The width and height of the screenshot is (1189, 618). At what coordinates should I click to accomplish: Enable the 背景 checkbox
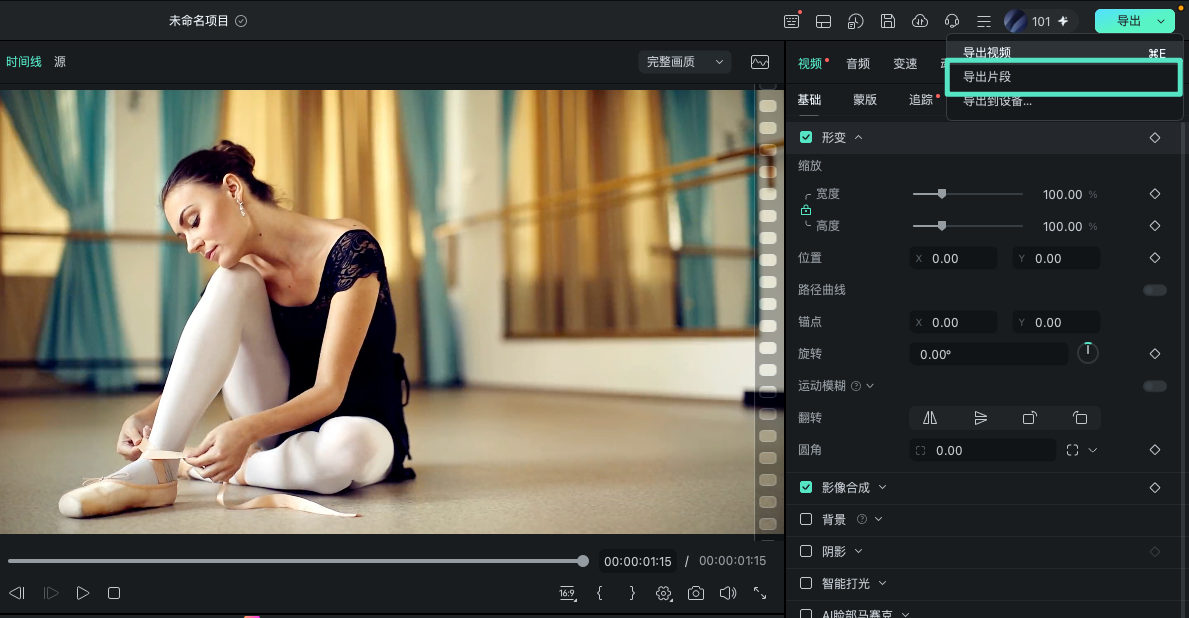[806, 519]
